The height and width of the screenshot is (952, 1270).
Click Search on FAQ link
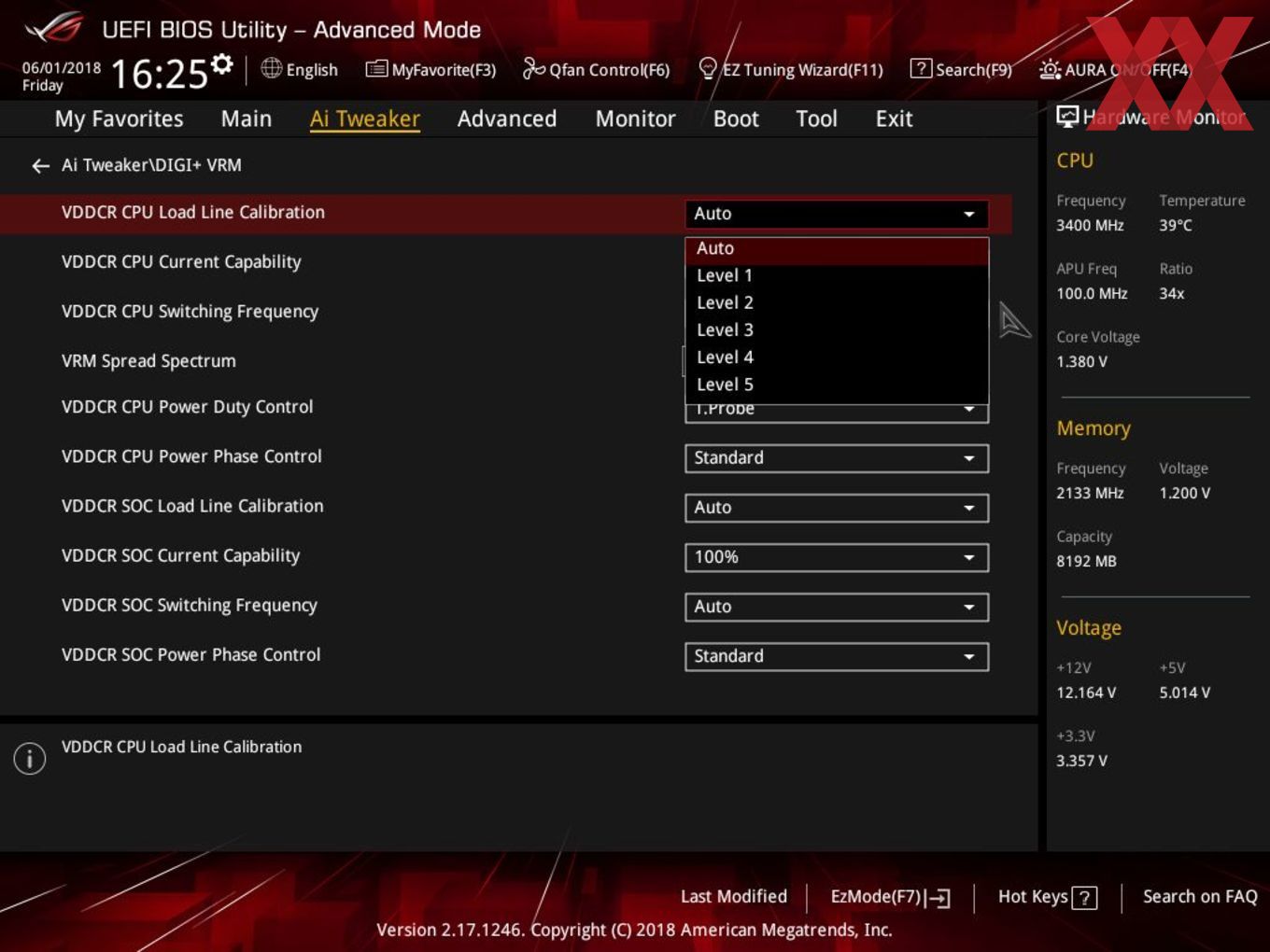[x=1200, y=897]
